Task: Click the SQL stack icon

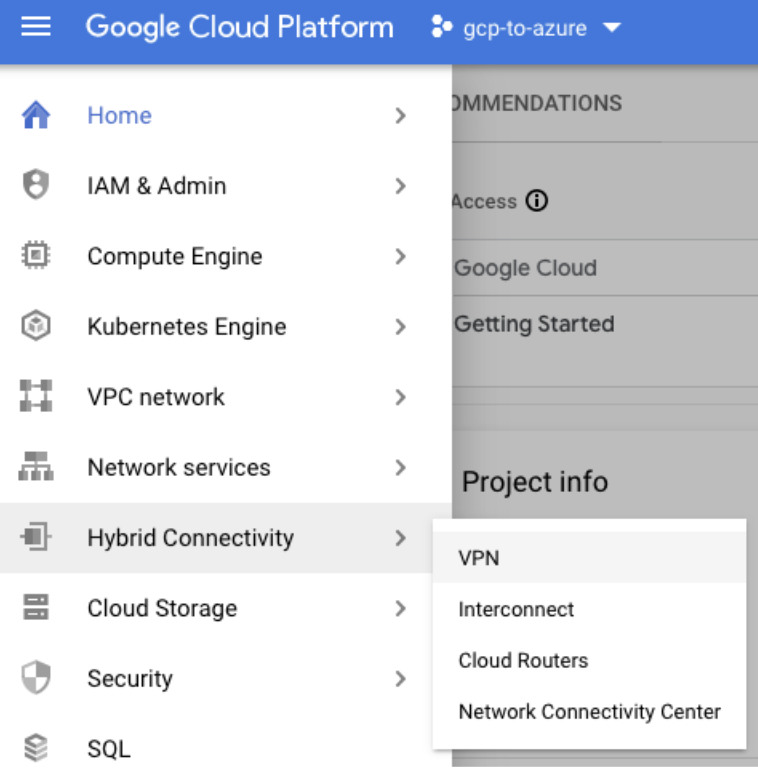Action: [36, 748]
